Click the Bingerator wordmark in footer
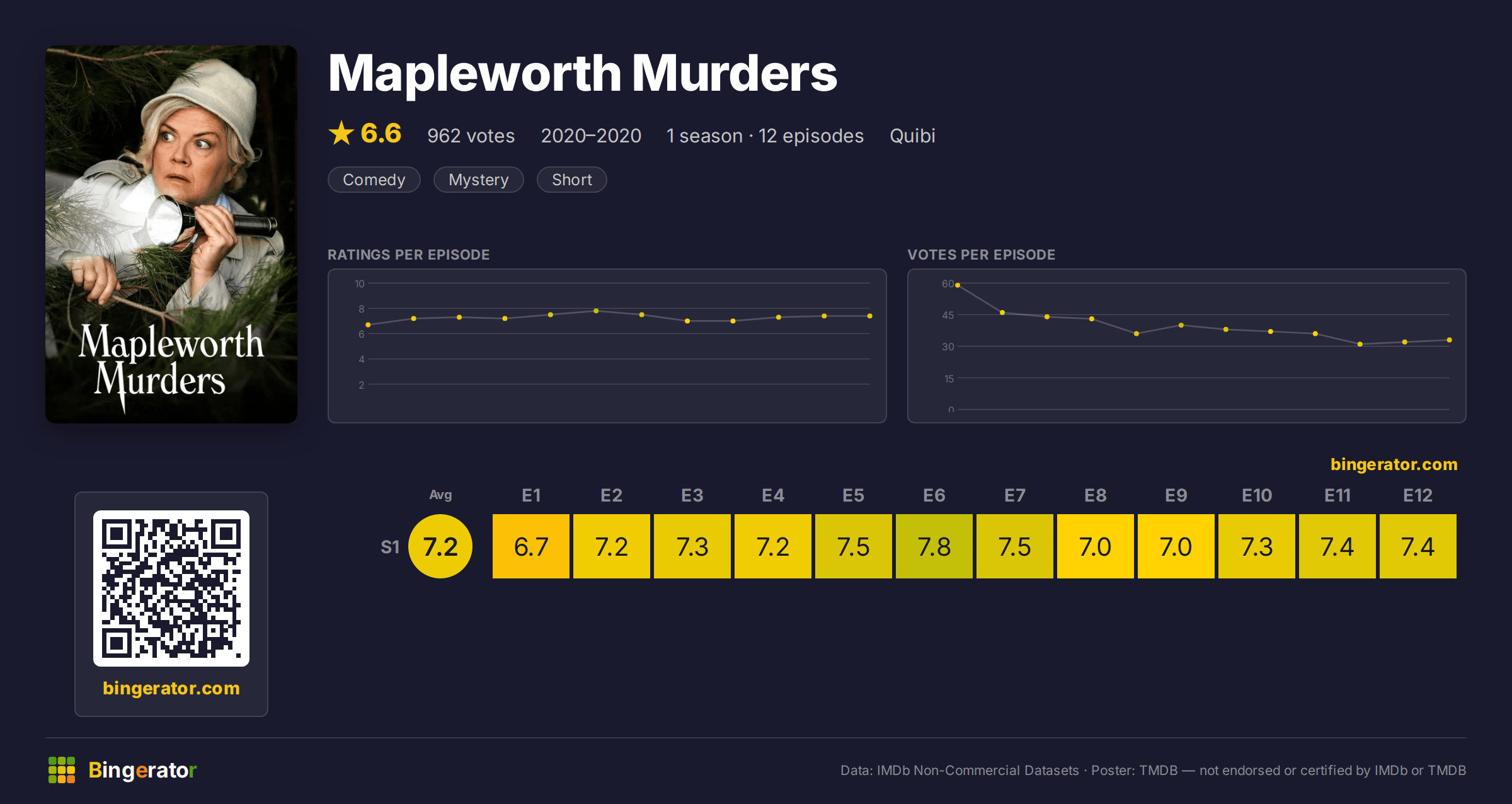 tap(142, 770)
